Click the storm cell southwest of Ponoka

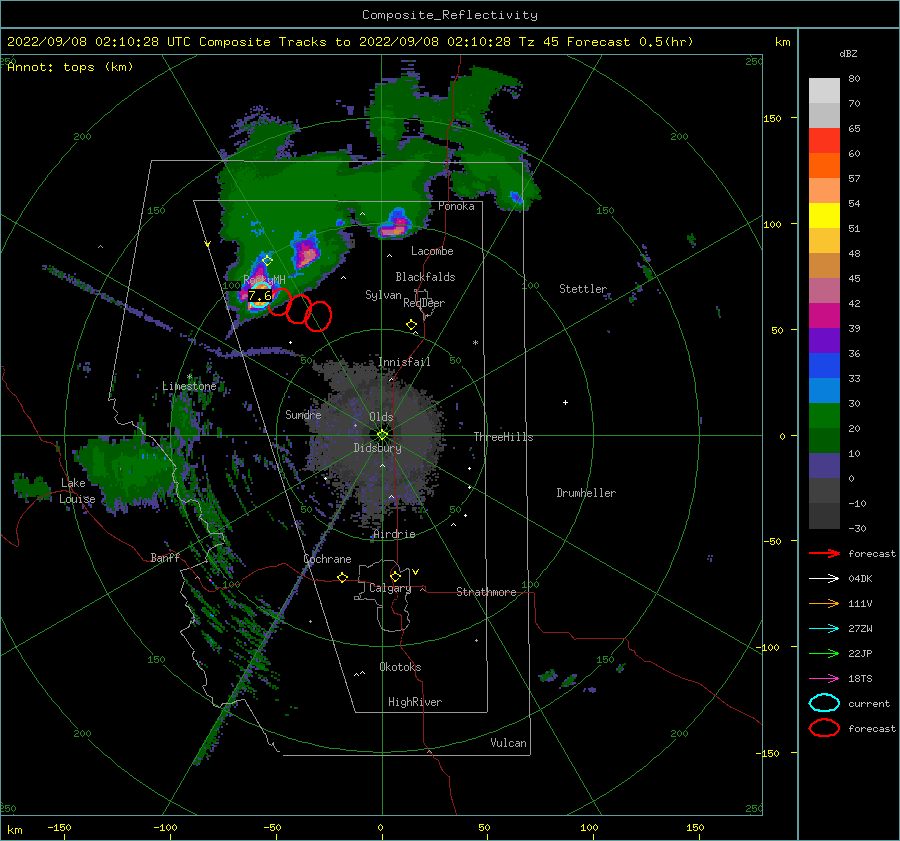394,224
